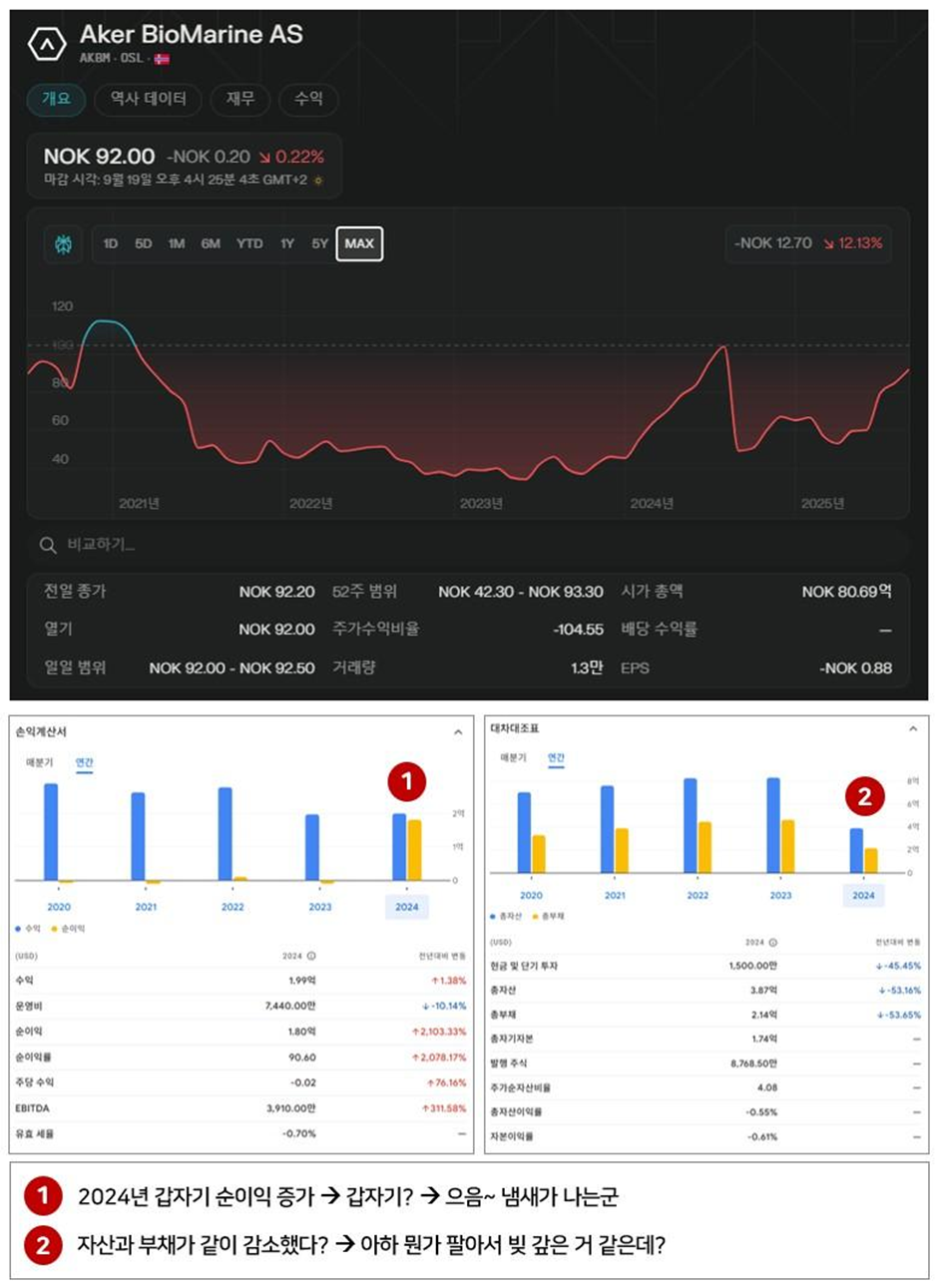
Task: Click the 현금 및 단기 투자 row value
Action: point(753,966)
